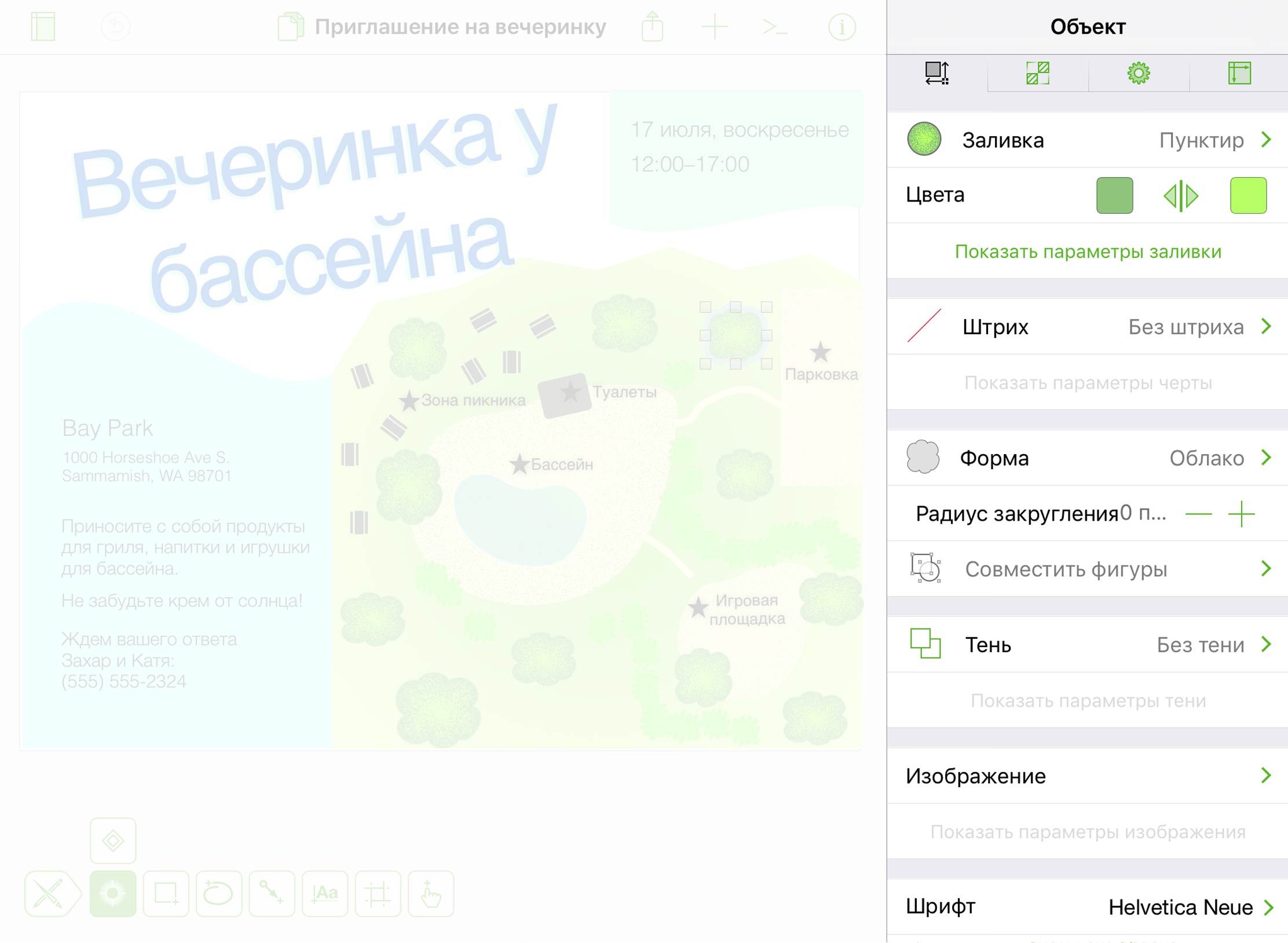
Task: Select the rectangle shape tool
Action: (x=166, y=894)
